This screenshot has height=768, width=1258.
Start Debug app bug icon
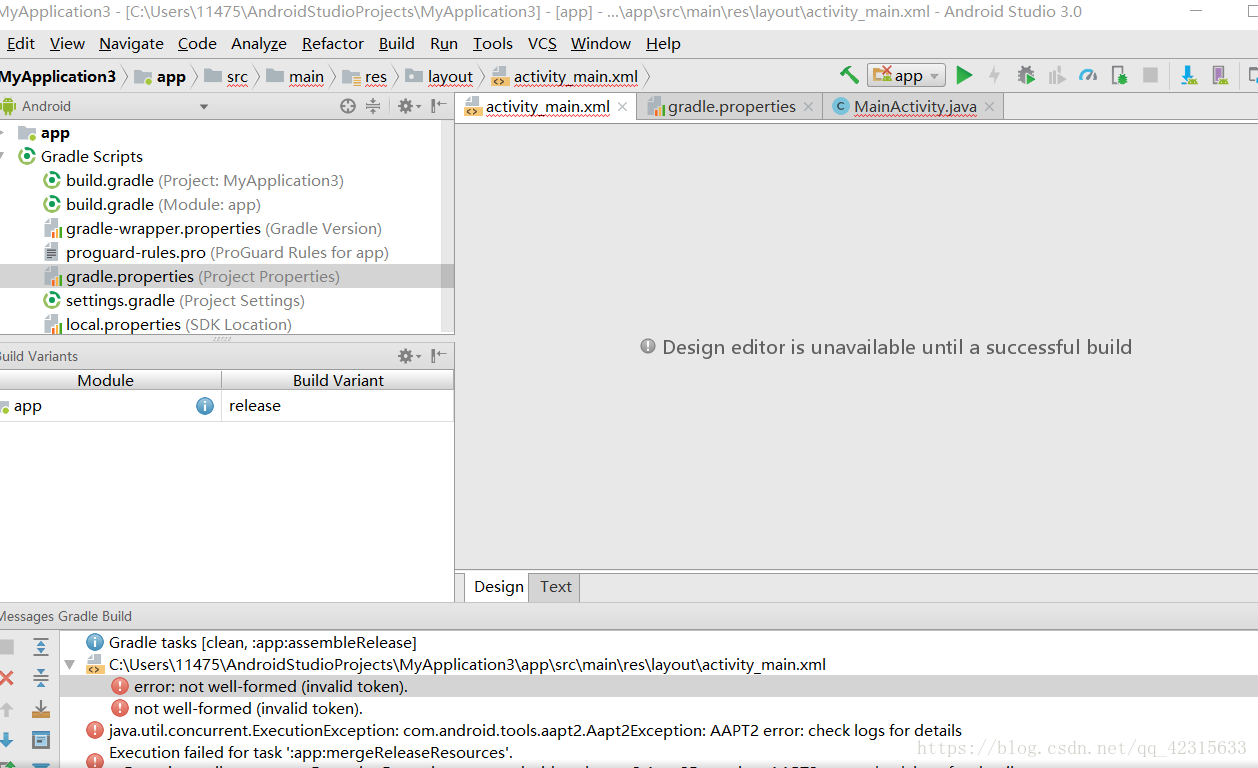tap(1026, 75)
